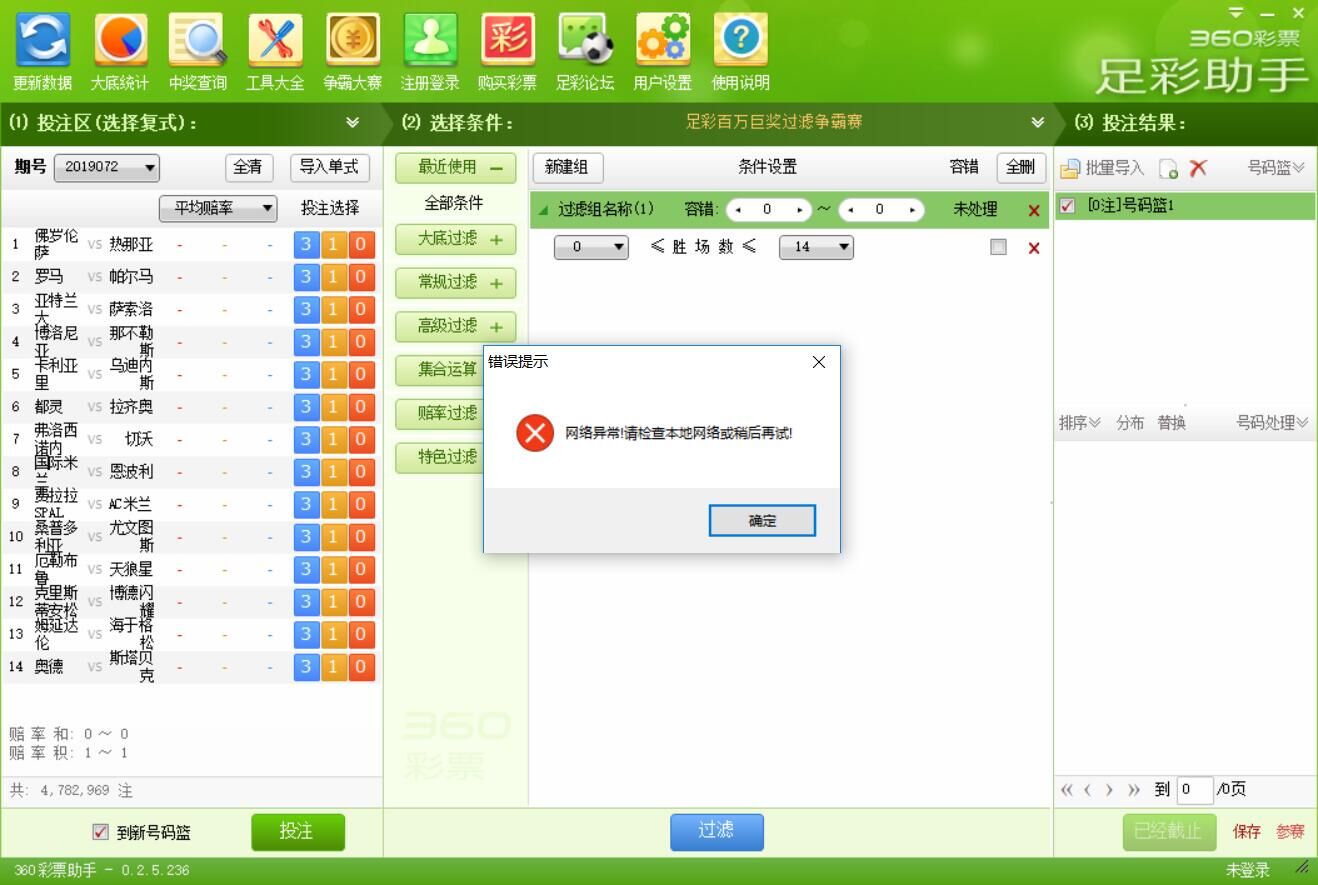Delete the 胜场数 condition row with red X

pyautogui.click(x=1034, y=247)
